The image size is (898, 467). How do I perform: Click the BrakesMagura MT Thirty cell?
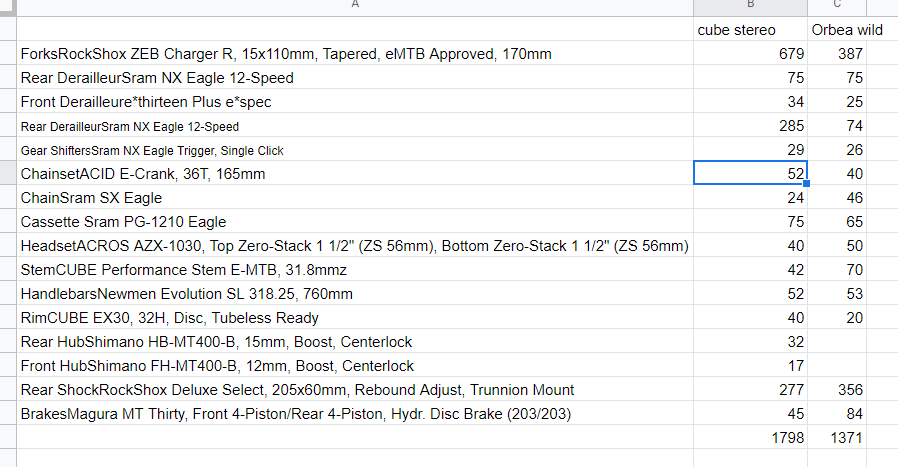355,413
